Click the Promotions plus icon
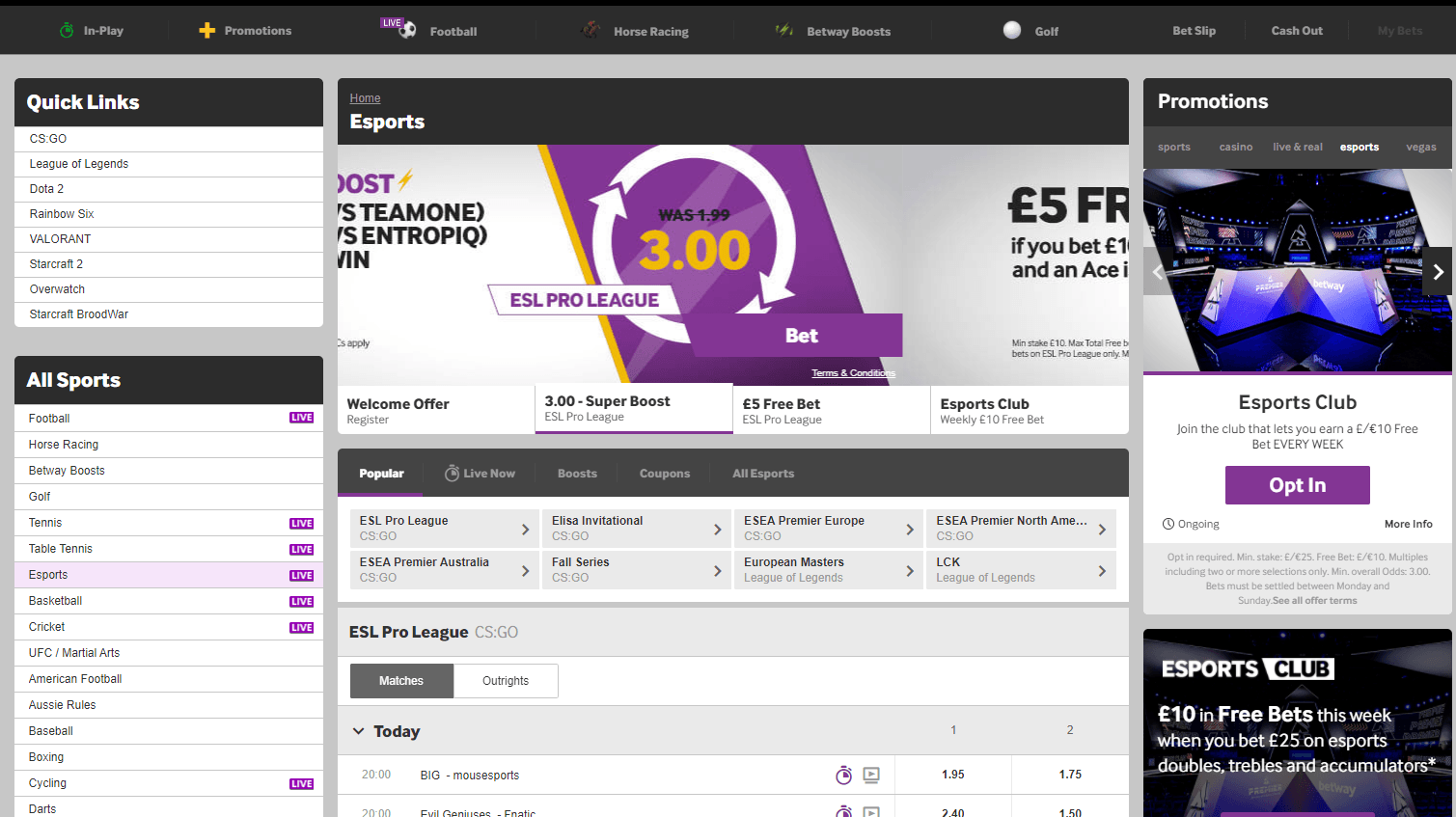Viewport: 1456px width, 817px height. (x=206, y=31)
